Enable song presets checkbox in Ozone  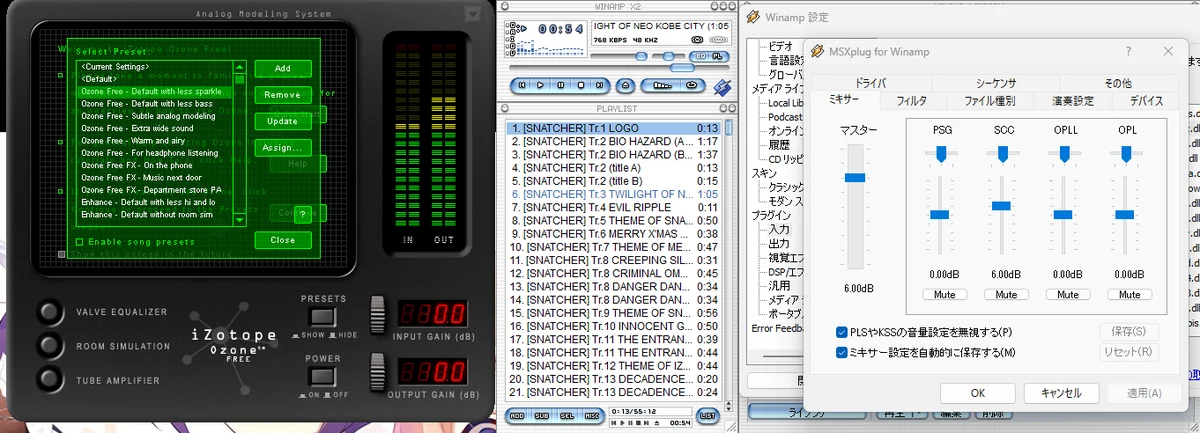pos(79,241)
